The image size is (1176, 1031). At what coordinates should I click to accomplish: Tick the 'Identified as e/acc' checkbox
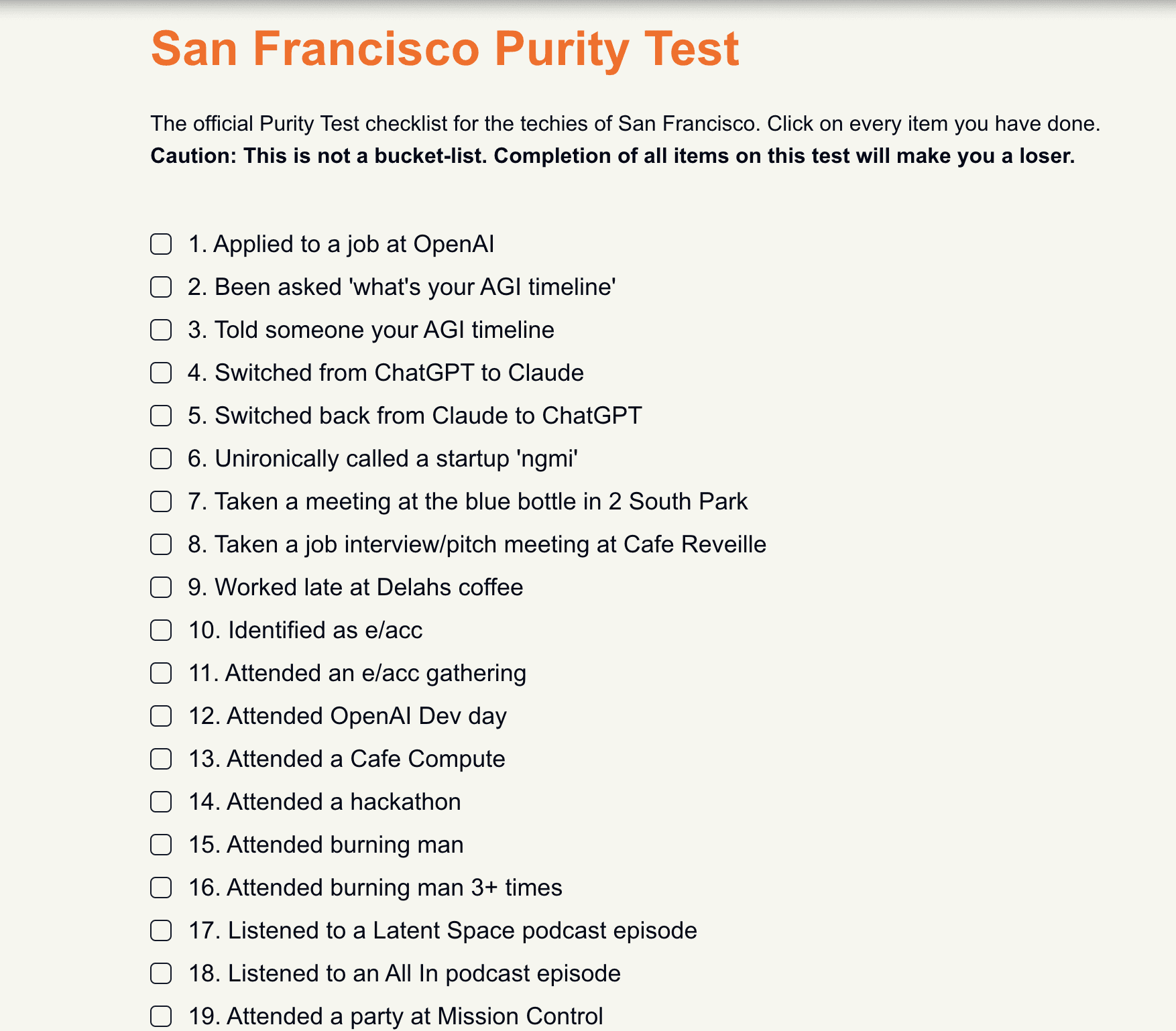tap(161, 630)
